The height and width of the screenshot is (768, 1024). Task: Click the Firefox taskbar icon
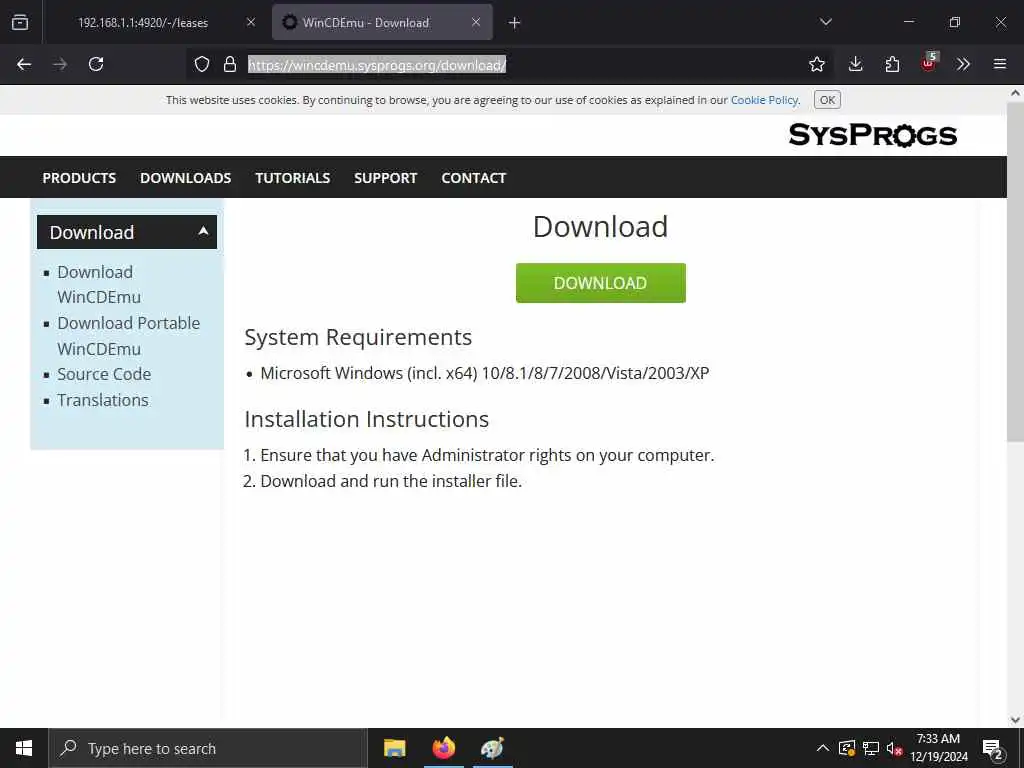point(444,748)
